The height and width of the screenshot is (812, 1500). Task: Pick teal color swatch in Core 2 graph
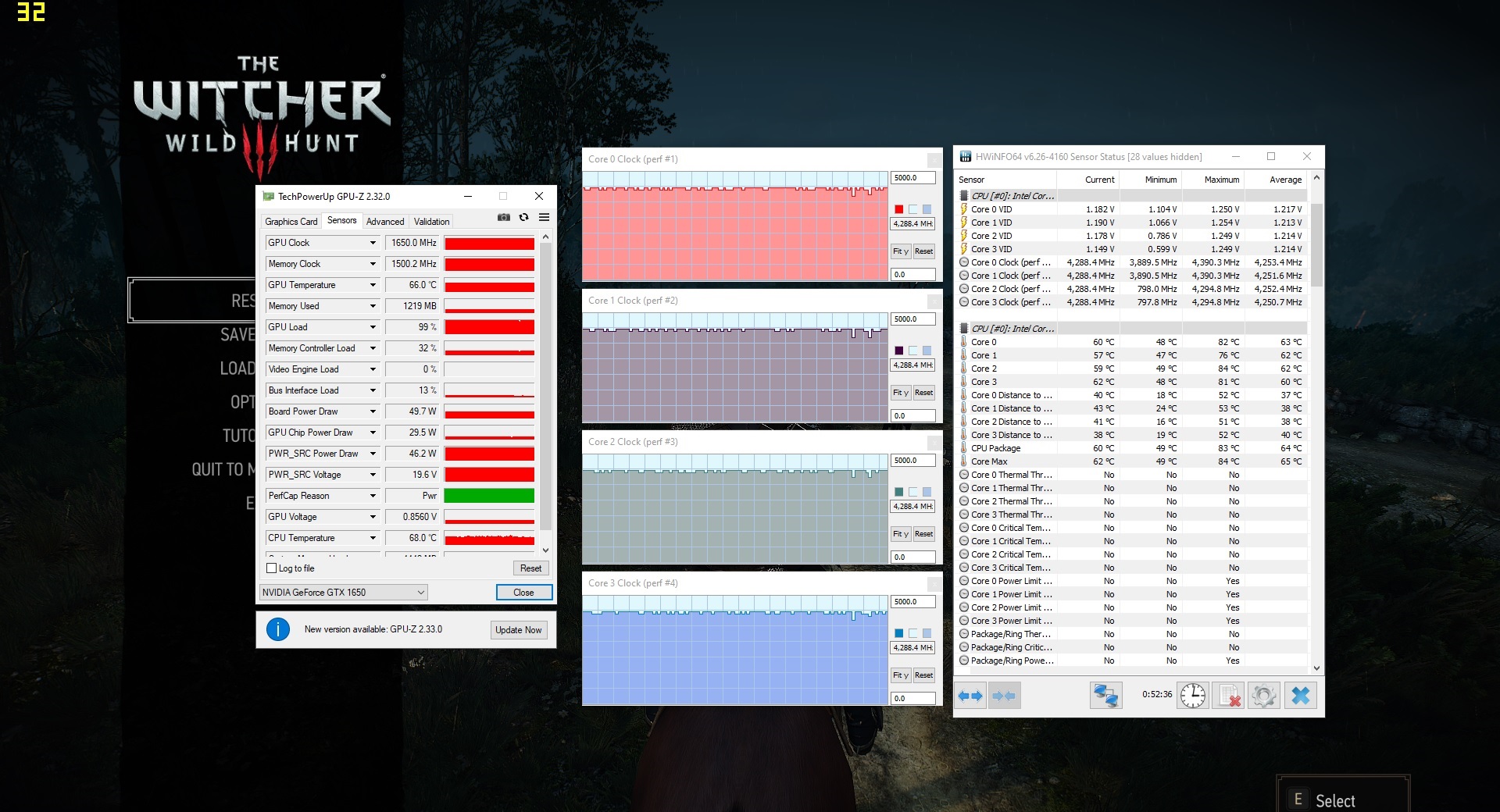click(x=899, y=492)
